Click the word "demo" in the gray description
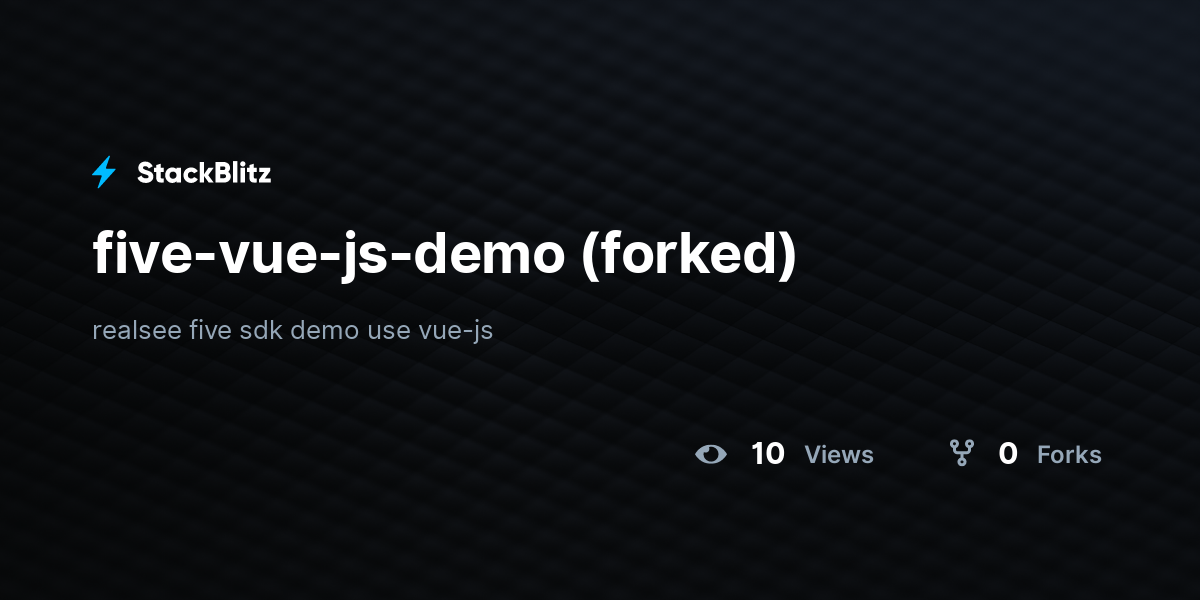 point(325,330)
